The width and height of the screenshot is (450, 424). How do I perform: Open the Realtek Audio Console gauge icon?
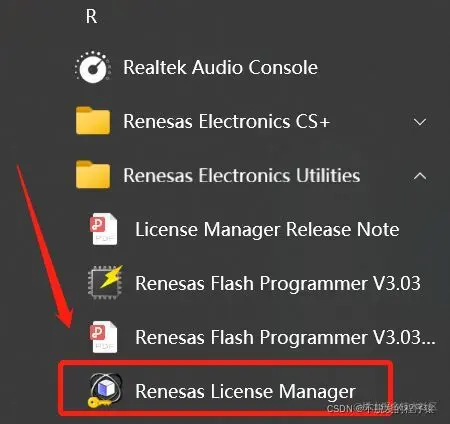point(93,67)
